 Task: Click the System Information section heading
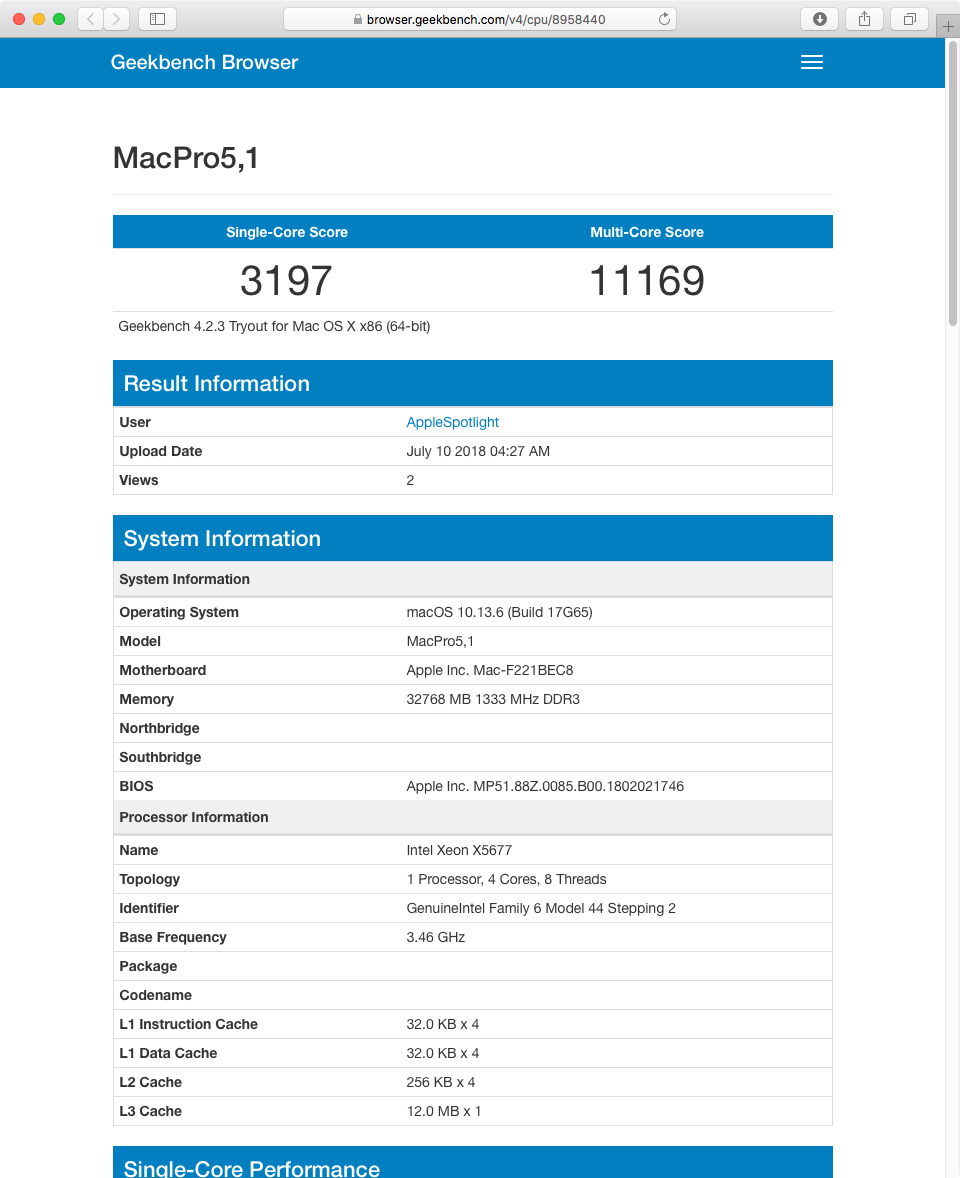(222, 539)
